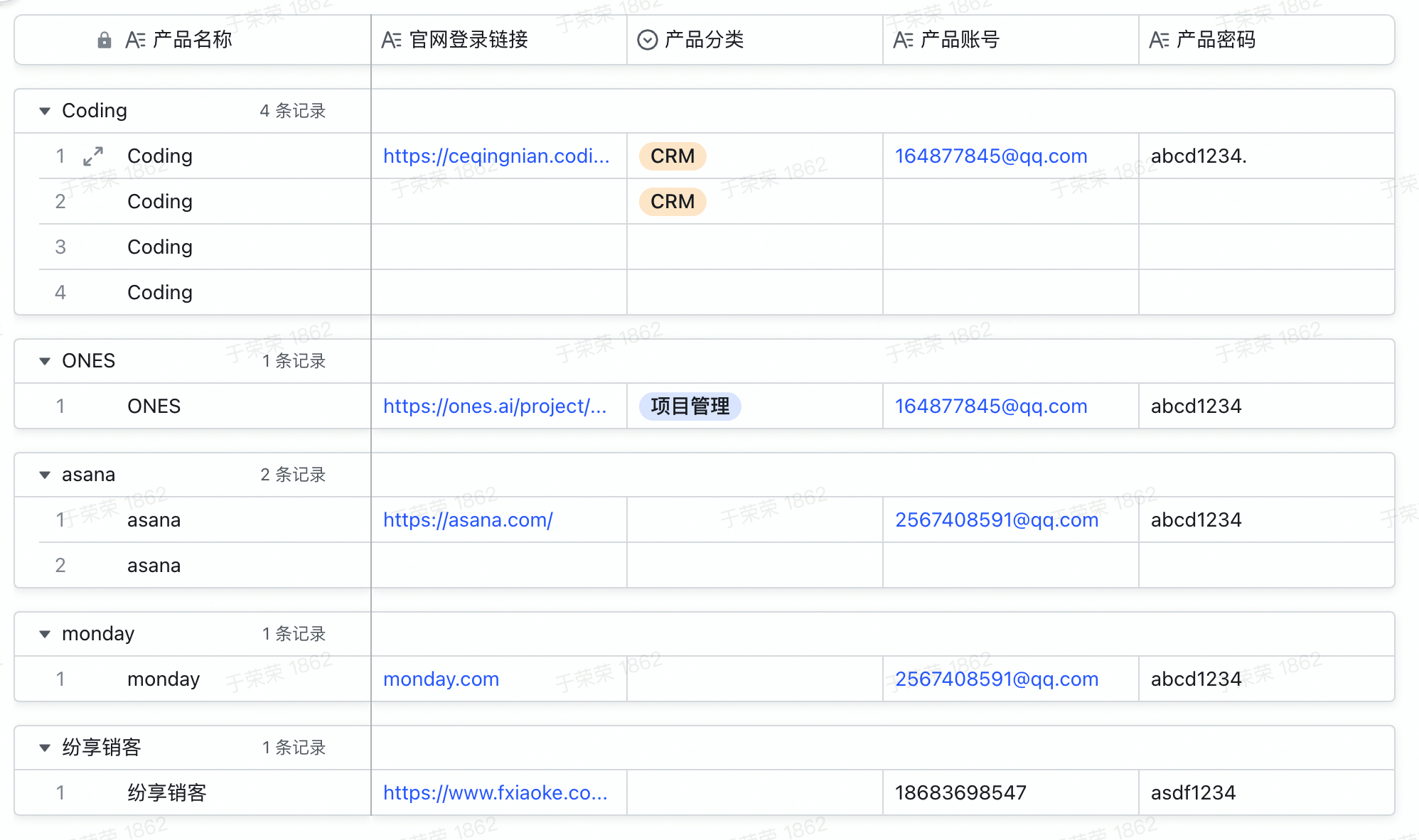
Task: Click the text-type icon of 产品账号 column
Action: pos(904,40)
